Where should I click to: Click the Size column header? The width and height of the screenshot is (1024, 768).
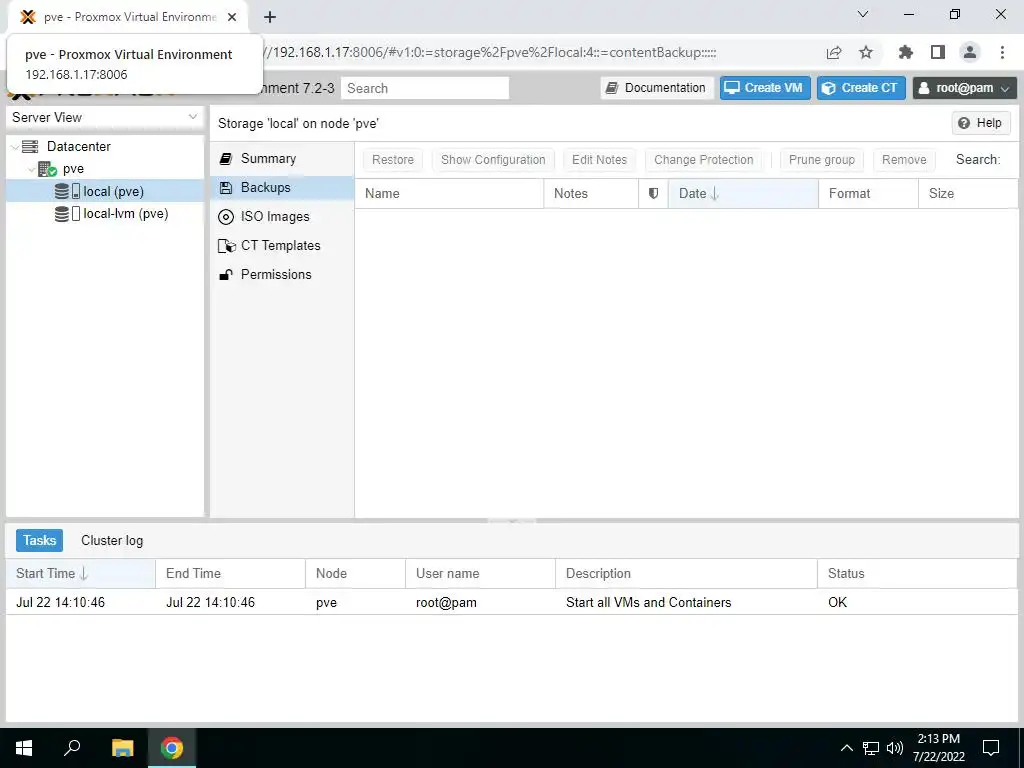(968, 193)
